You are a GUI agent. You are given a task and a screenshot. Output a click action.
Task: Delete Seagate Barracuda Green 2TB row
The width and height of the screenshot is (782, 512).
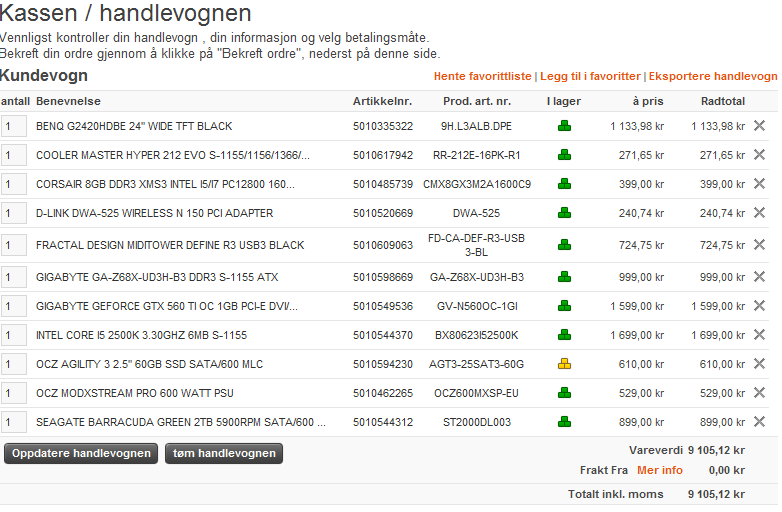click(759, 421)
